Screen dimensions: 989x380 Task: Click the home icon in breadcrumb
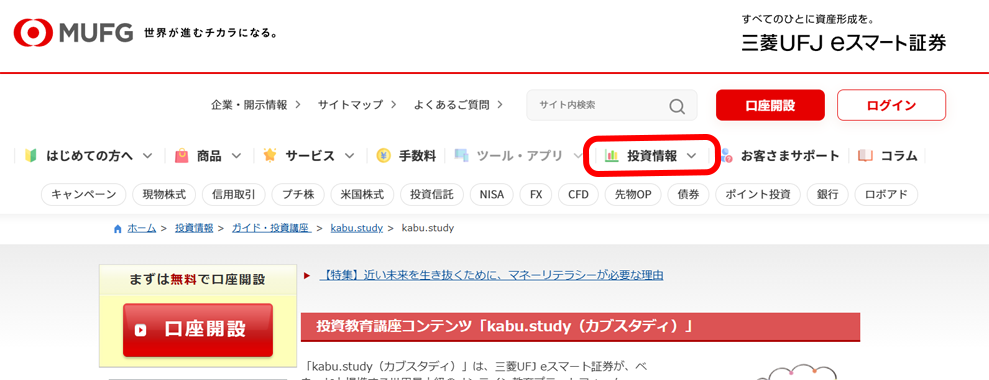117,229
